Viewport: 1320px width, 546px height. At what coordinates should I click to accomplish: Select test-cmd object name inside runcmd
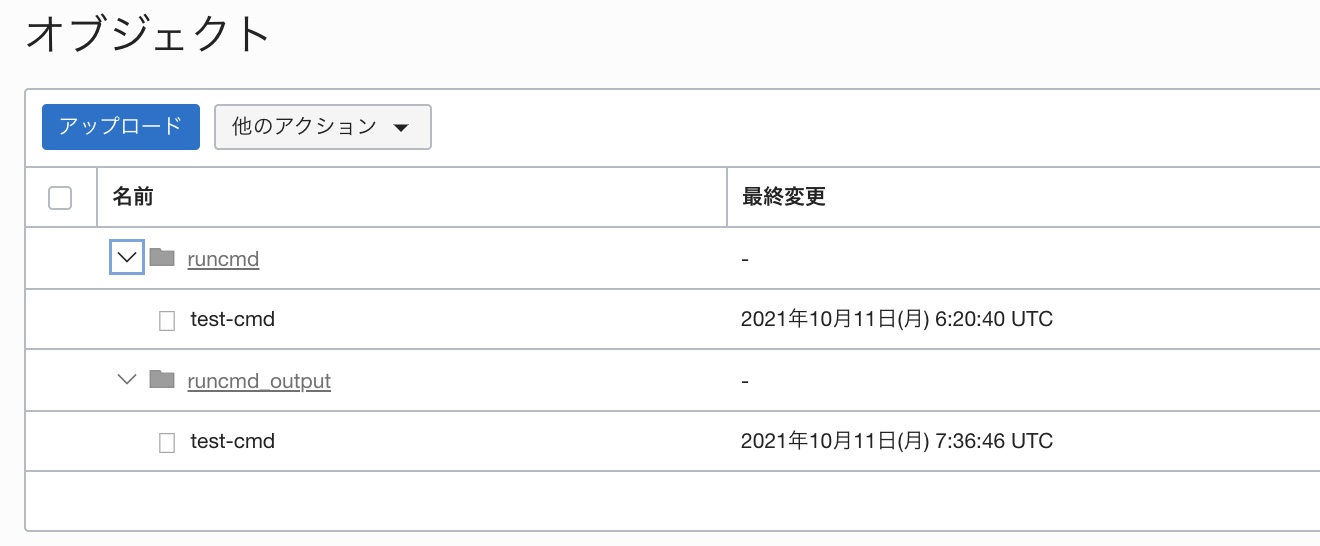[232, 320]
